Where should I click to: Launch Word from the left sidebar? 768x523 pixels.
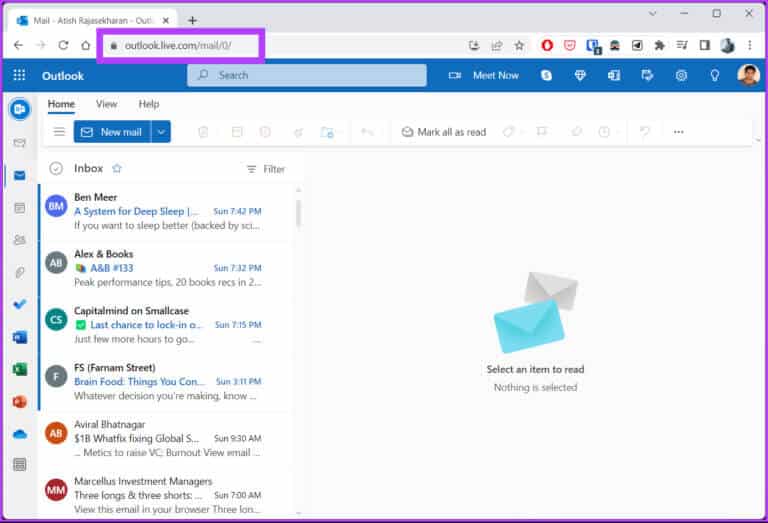click(x=20, y=337)
